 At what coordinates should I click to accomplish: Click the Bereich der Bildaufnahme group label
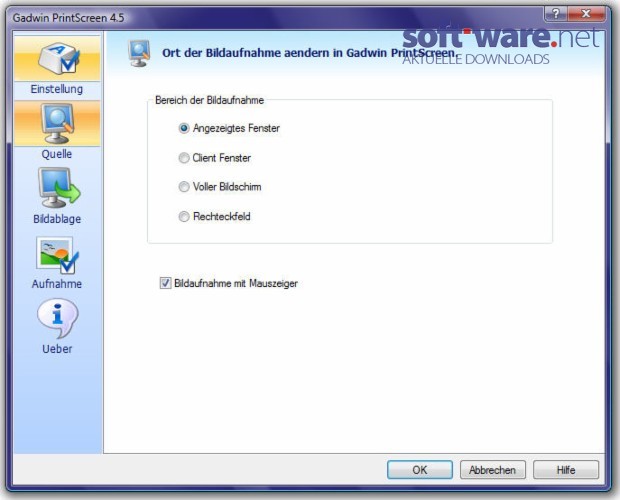209,100
